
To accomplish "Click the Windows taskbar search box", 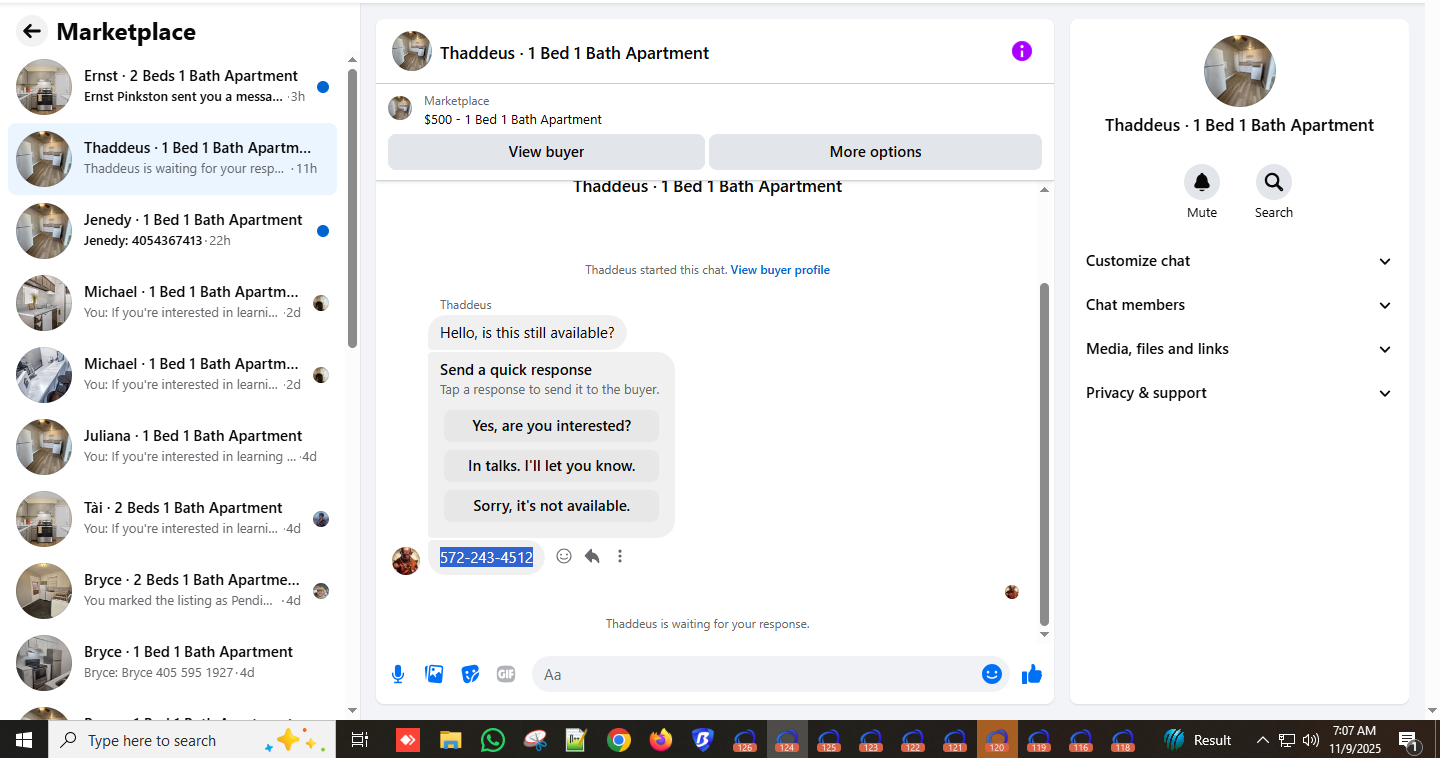I will (192, 740).
